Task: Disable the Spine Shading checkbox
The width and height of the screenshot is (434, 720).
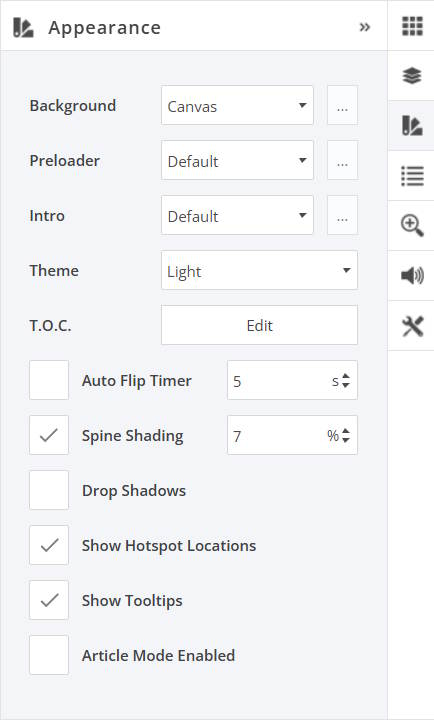Action: pos(49,435)
